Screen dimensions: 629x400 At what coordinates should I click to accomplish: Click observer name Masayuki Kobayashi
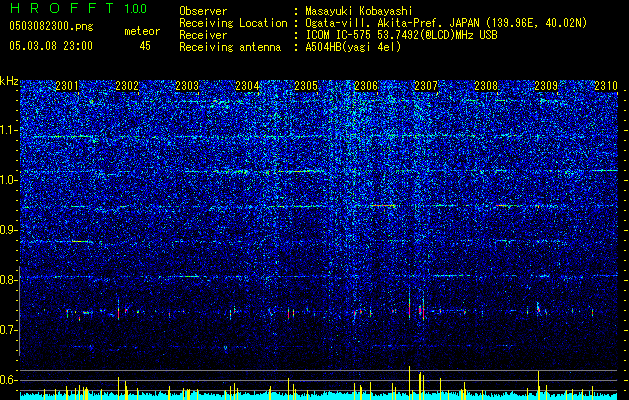pos(359,11)
